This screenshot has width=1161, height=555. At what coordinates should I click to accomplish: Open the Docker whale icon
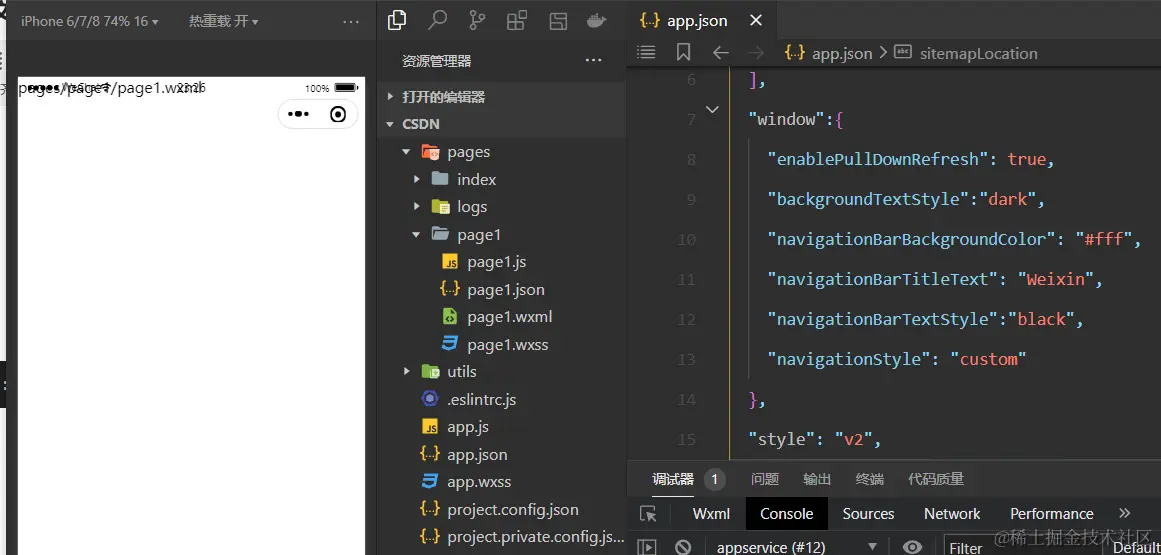(x=597, y=21)
